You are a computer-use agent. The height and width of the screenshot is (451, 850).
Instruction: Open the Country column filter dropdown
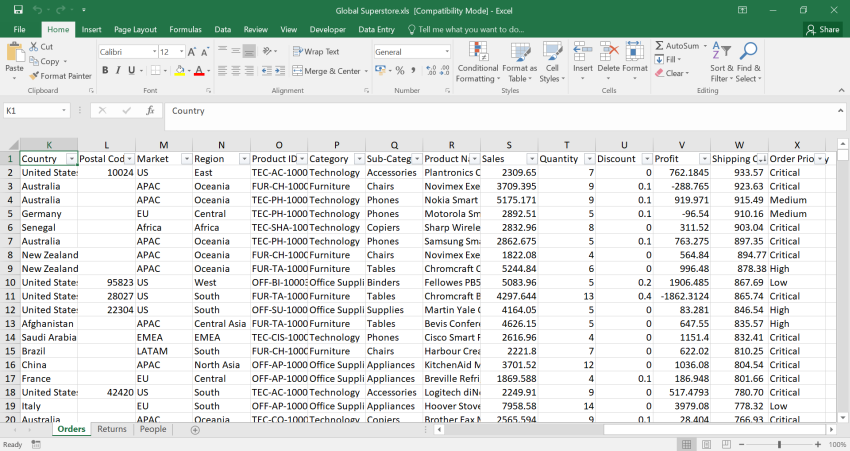tap(71, 159)
